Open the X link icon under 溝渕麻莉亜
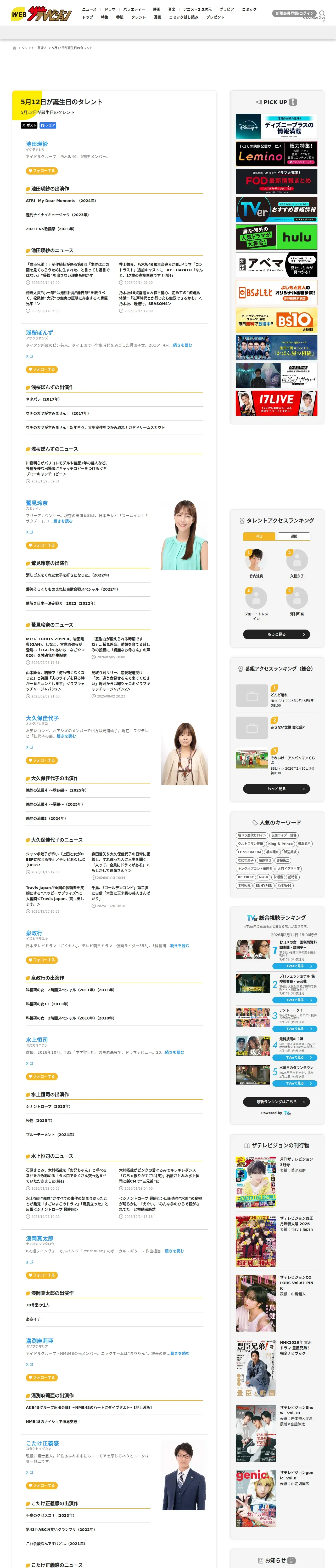 [29, 1364]
